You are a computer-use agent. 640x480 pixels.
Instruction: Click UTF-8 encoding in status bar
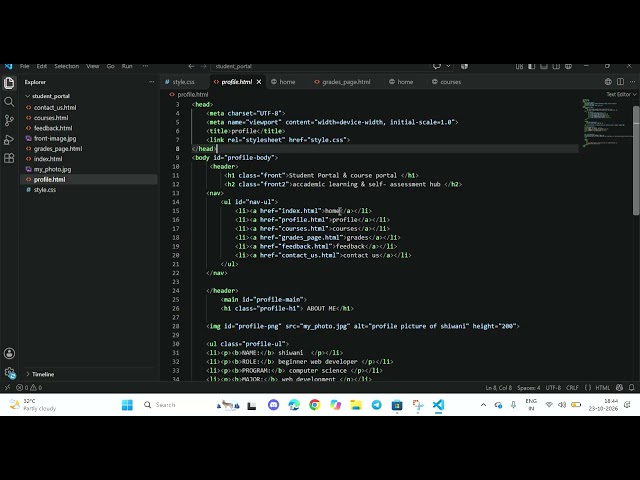tap(553, 387)
